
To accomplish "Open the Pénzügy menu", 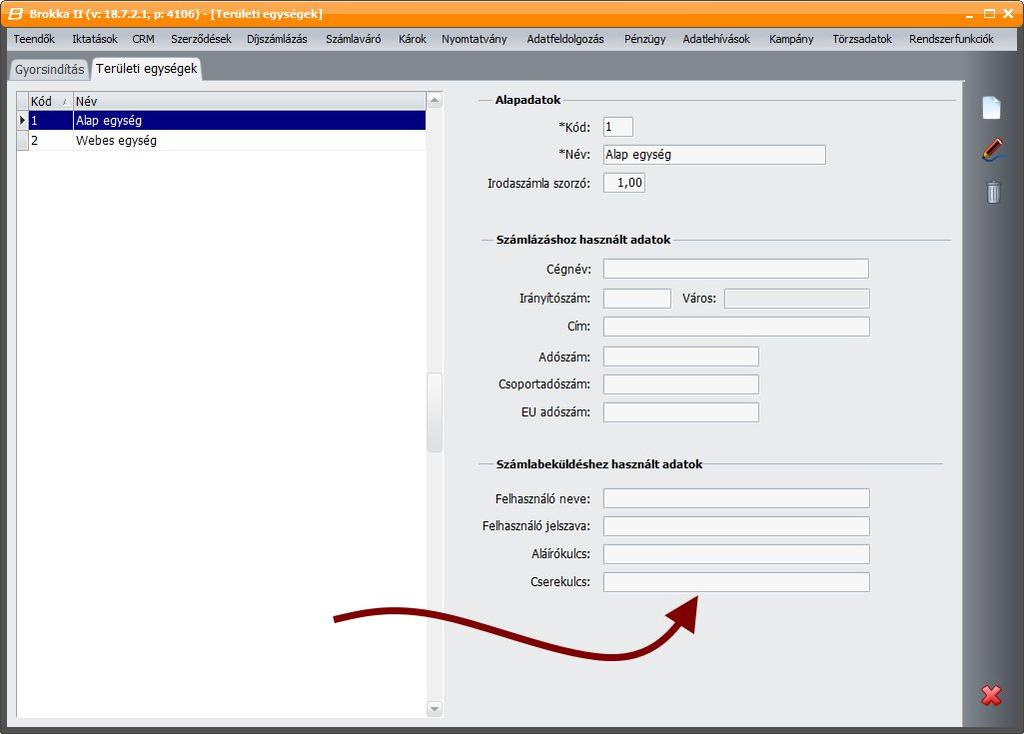I will pos(645,39).
